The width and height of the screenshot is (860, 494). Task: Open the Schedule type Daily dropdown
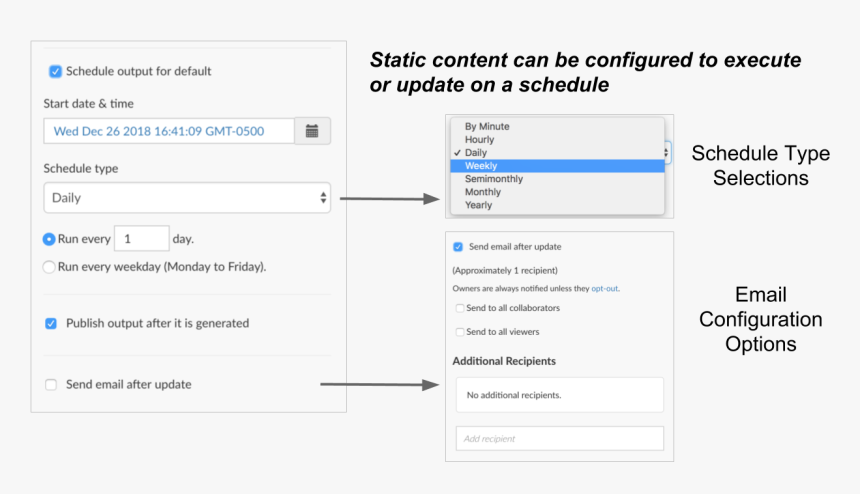[187, 198]
